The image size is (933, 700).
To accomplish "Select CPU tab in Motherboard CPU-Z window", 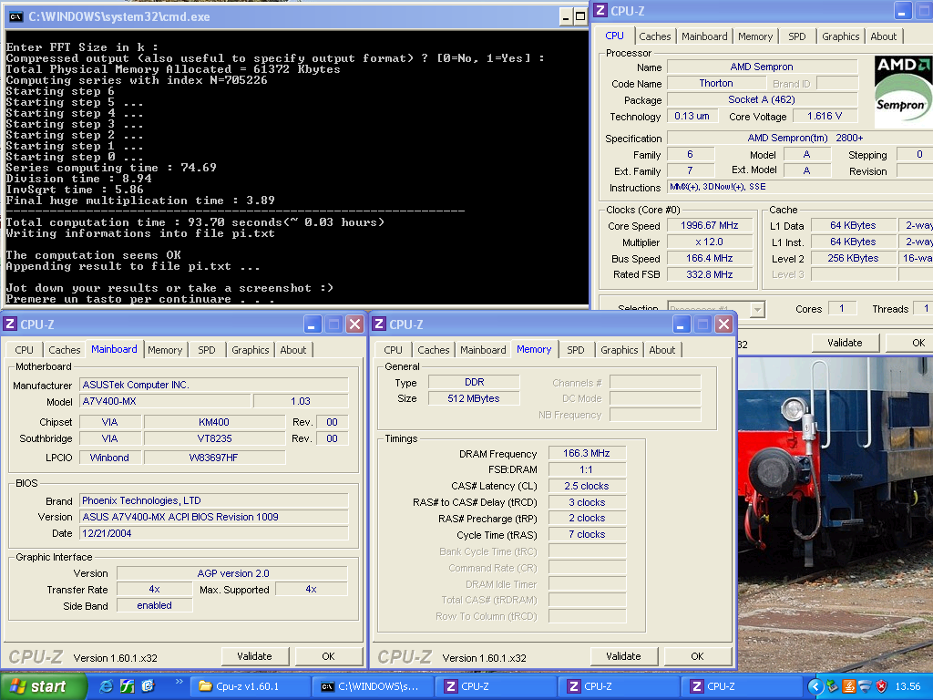I will pos(24,350).
